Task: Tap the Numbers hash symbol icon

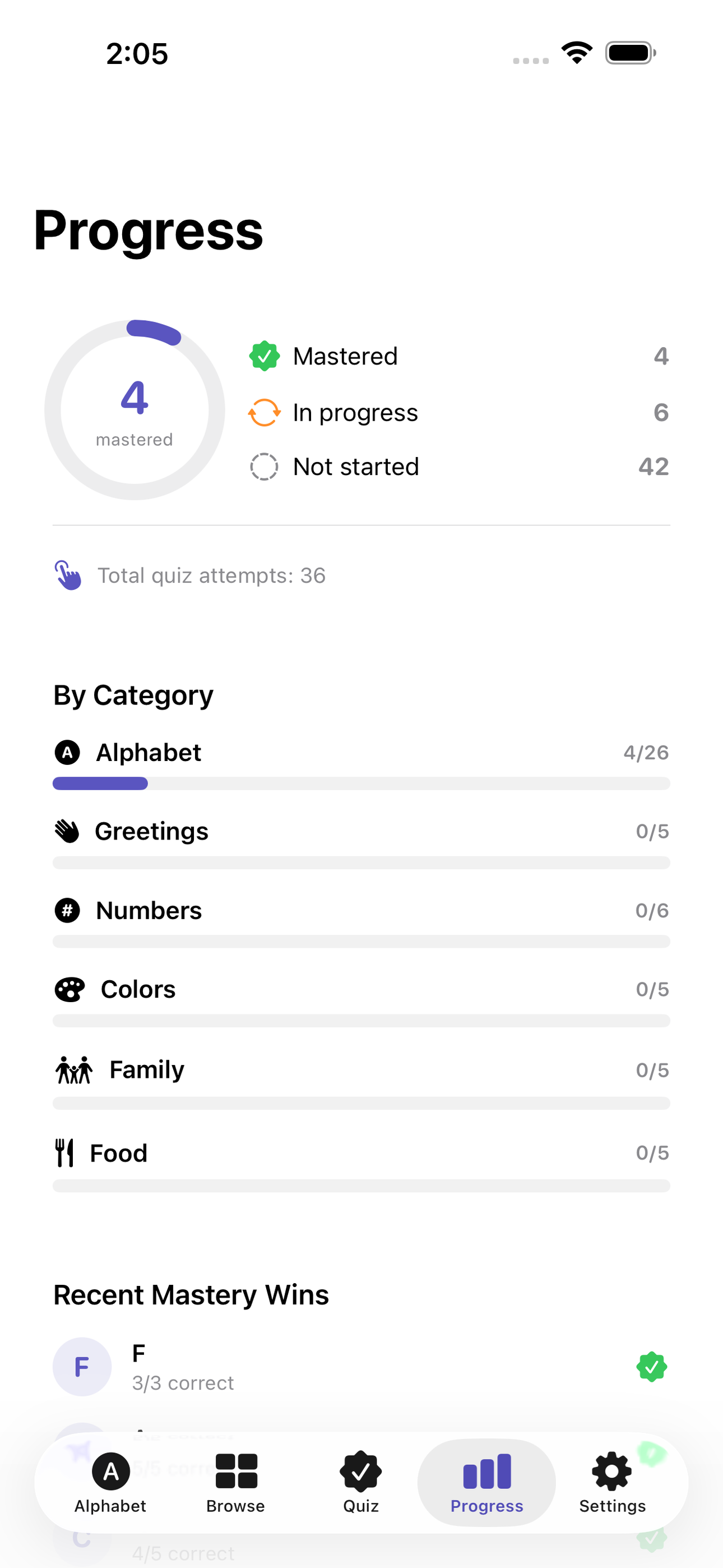Action: [x=67, y=911]
